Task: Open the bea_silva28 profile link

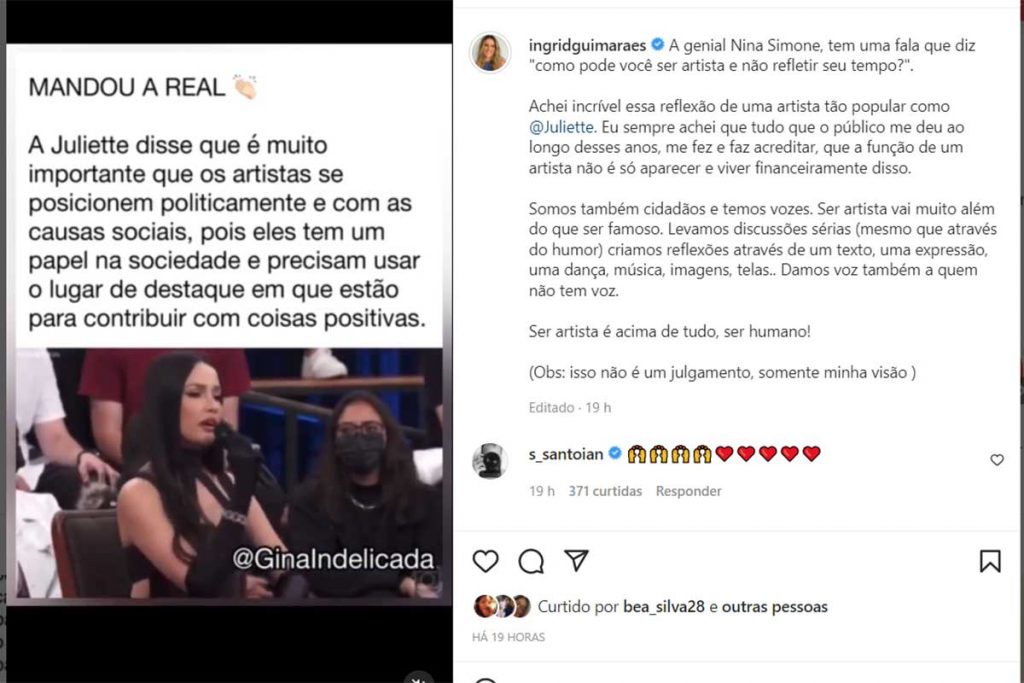Action: tap(664, 607)
